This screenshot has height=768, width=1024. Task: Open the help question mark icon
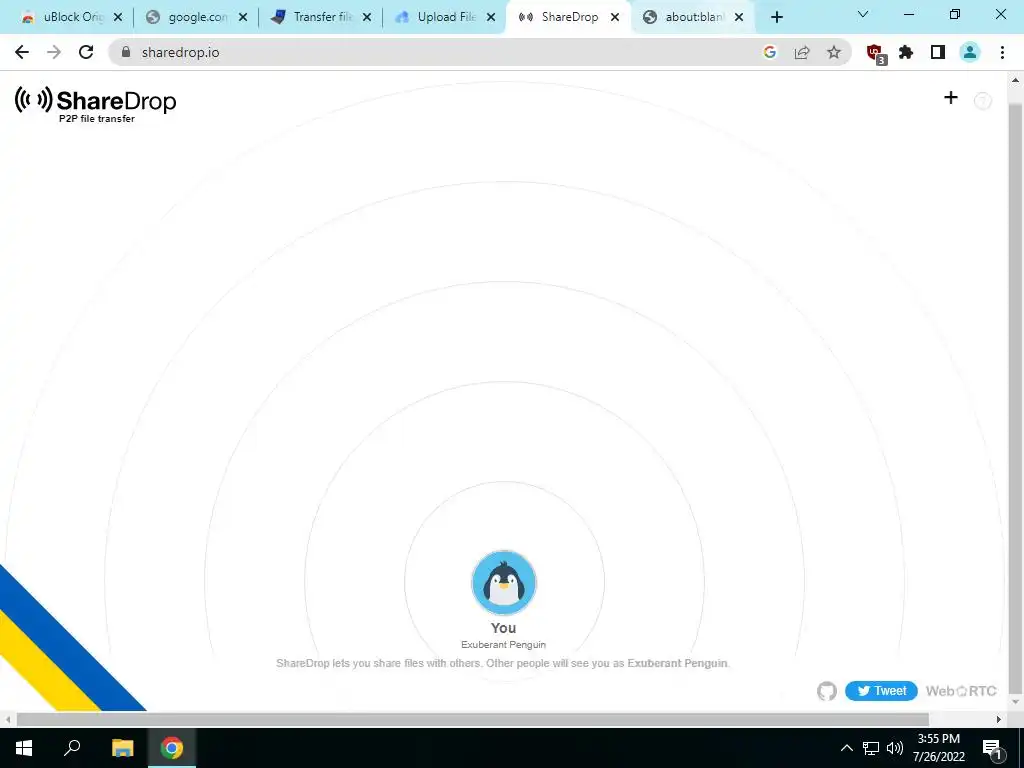pos(983,101)
